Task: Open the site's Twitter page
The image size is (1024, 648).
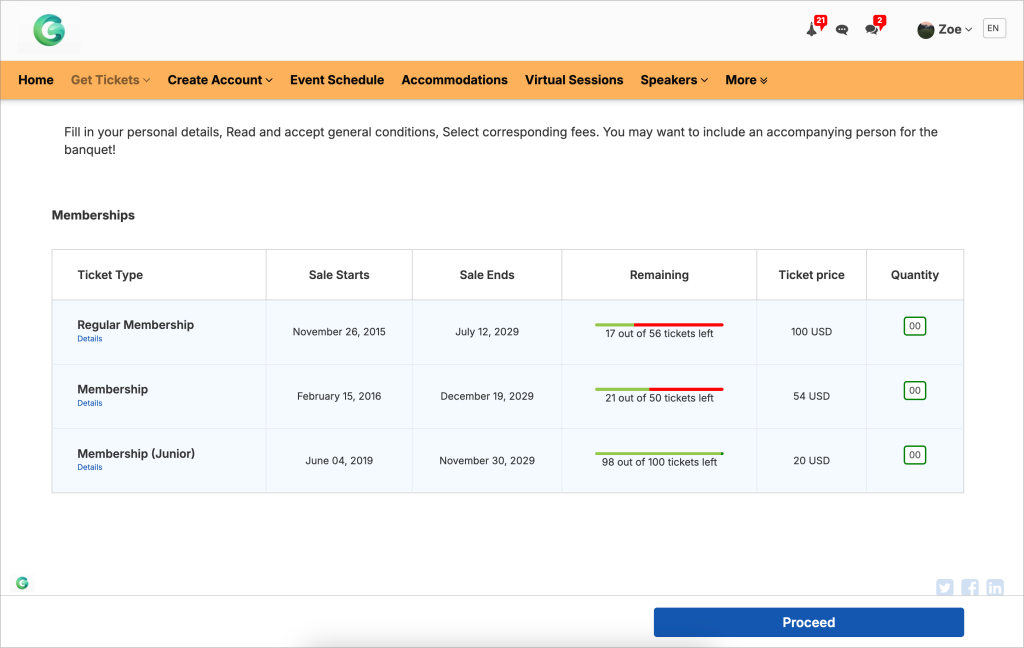Action: click(944, 587)
